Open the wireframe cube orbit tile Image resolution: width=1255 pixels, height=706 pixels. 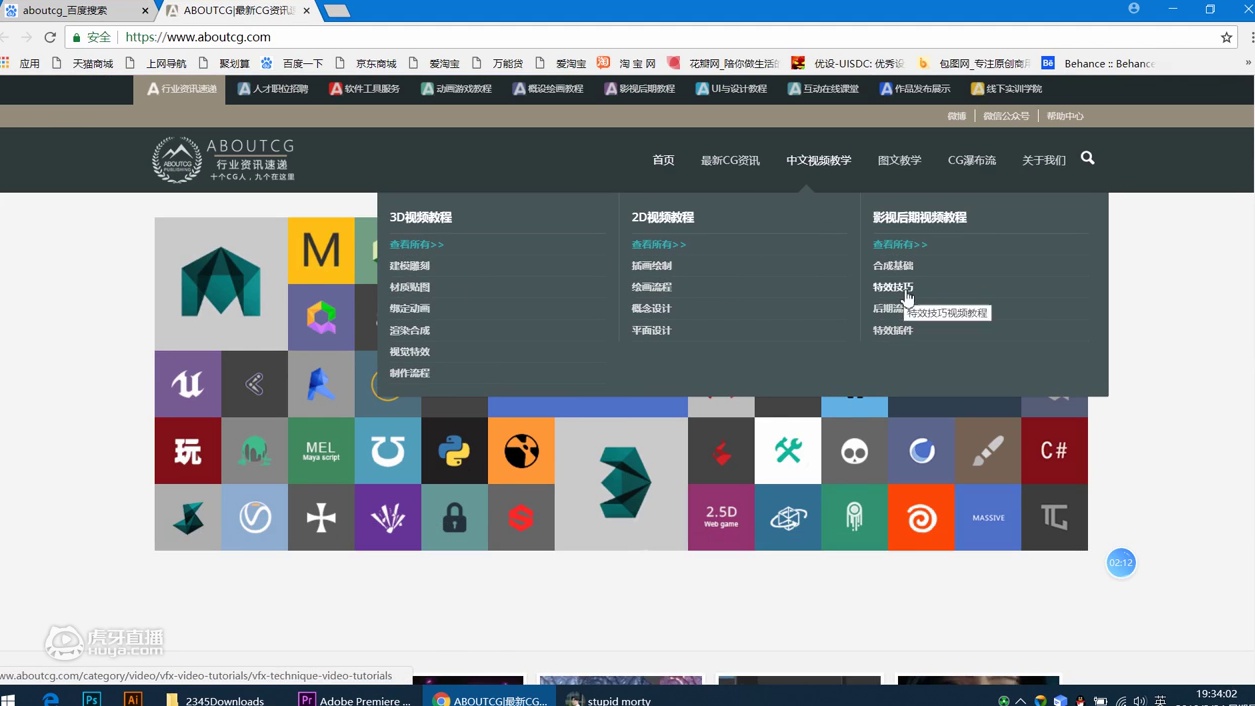788,517
